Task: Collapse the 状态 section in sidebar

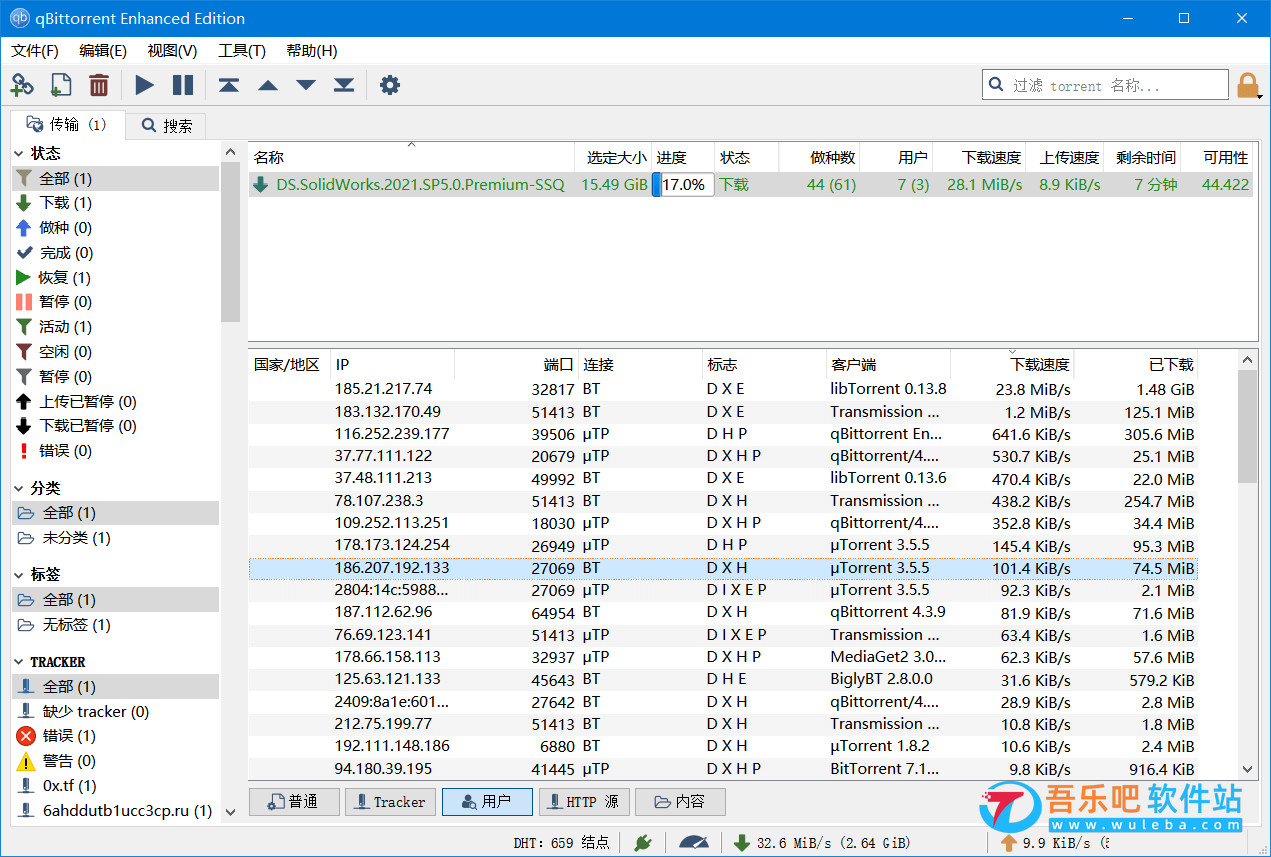Action: pyautogui.click(x=20, y=154)
